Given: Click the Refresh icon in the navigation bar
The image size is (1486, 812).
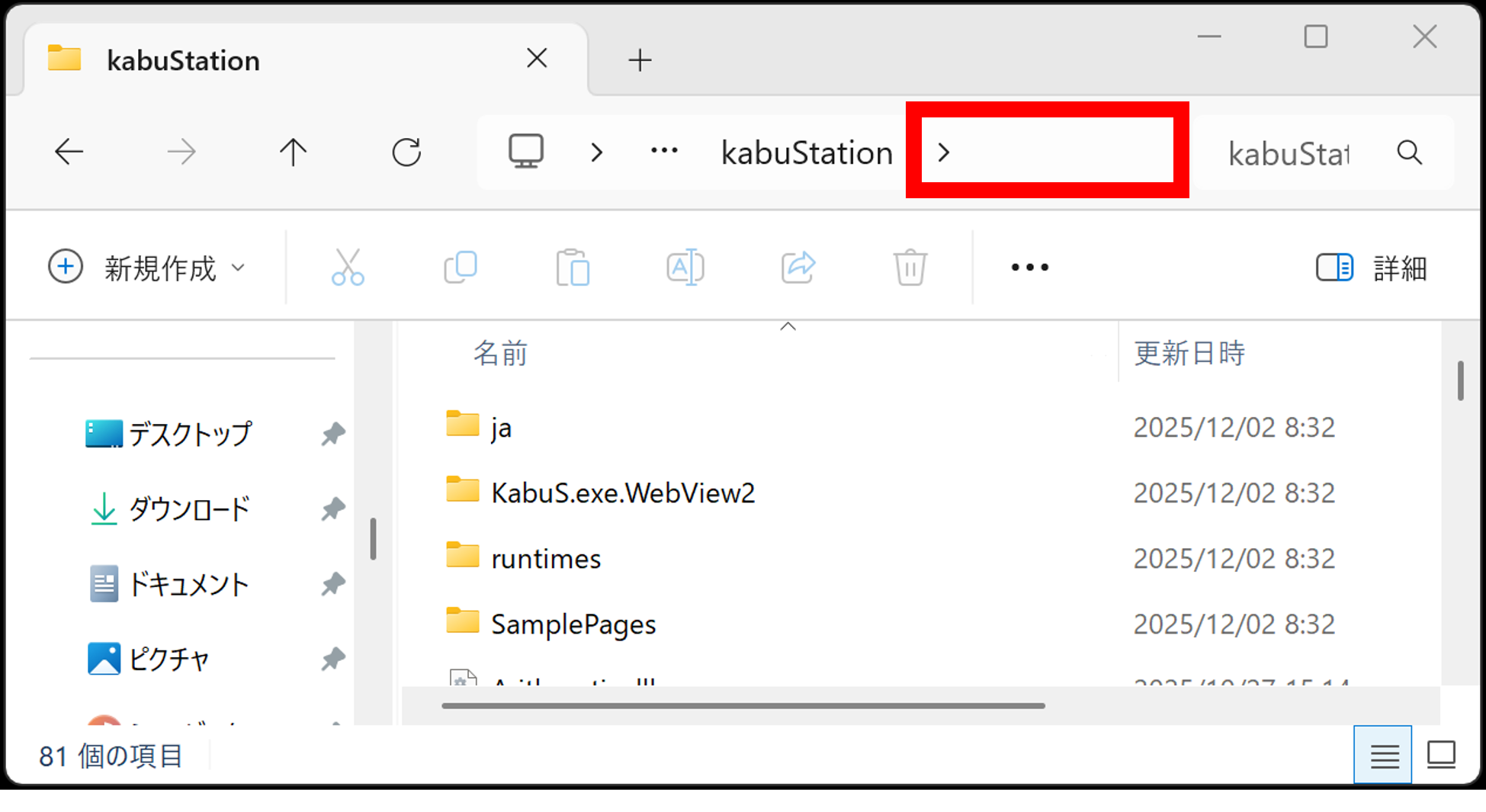Looking at the screenshot, I should [x=407, y=151].
